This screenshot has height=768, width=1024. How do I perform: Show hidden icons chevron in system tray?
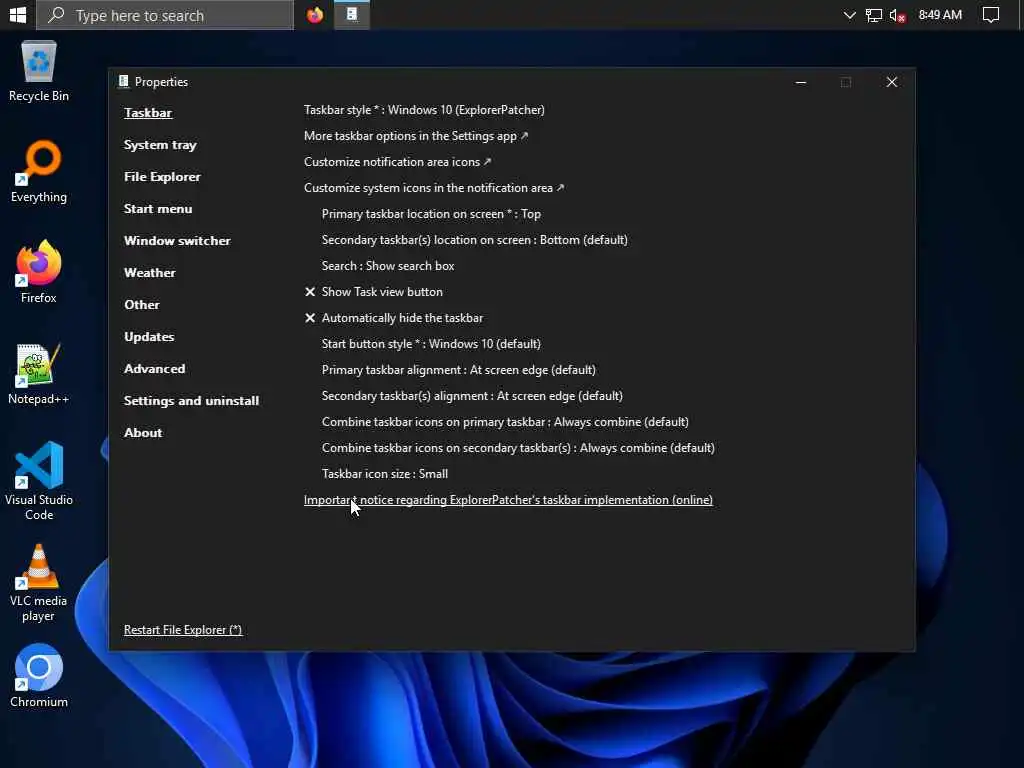click(849, 14)
